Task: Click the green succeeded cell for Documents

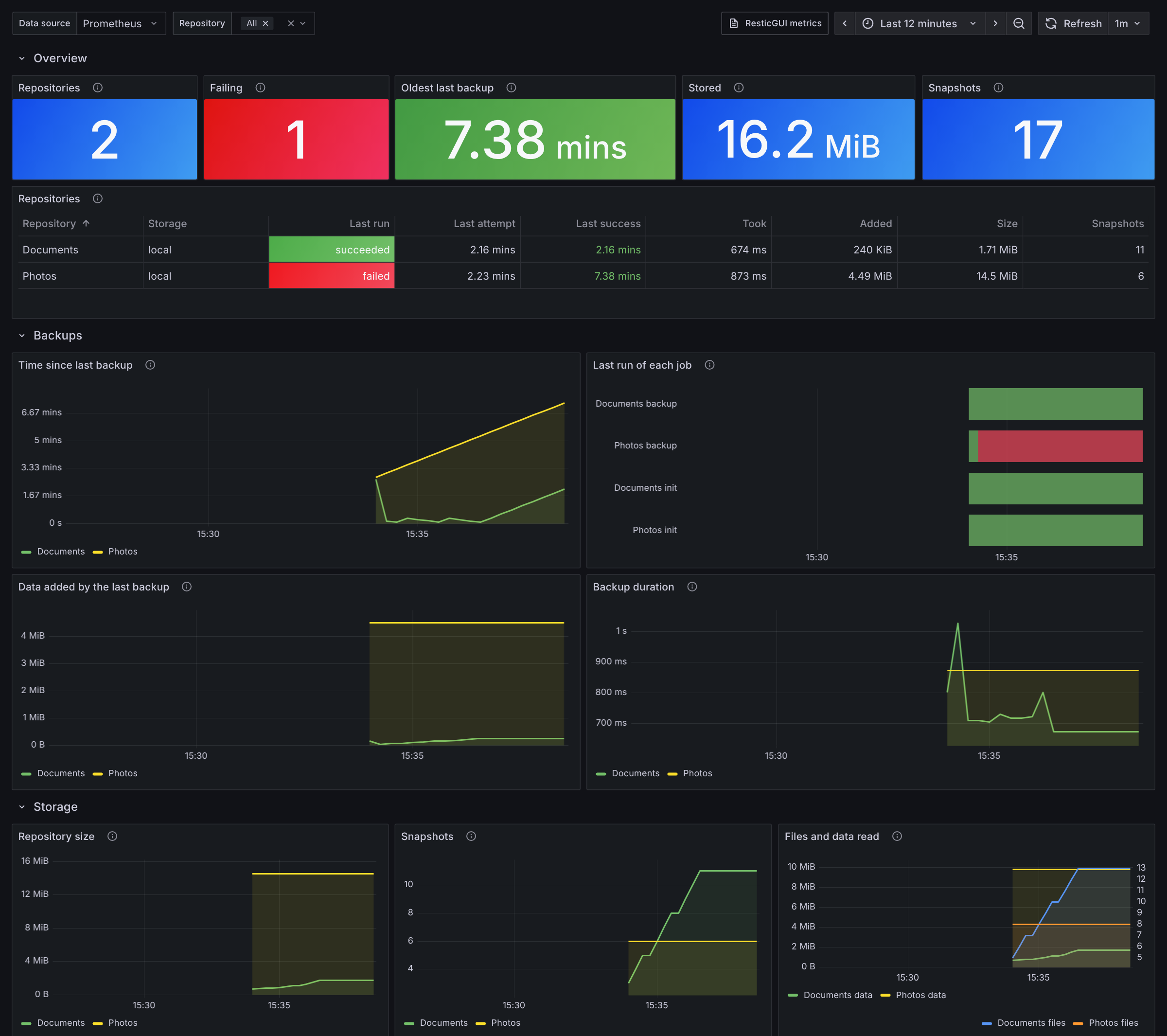Action: [x=332, y=250]
